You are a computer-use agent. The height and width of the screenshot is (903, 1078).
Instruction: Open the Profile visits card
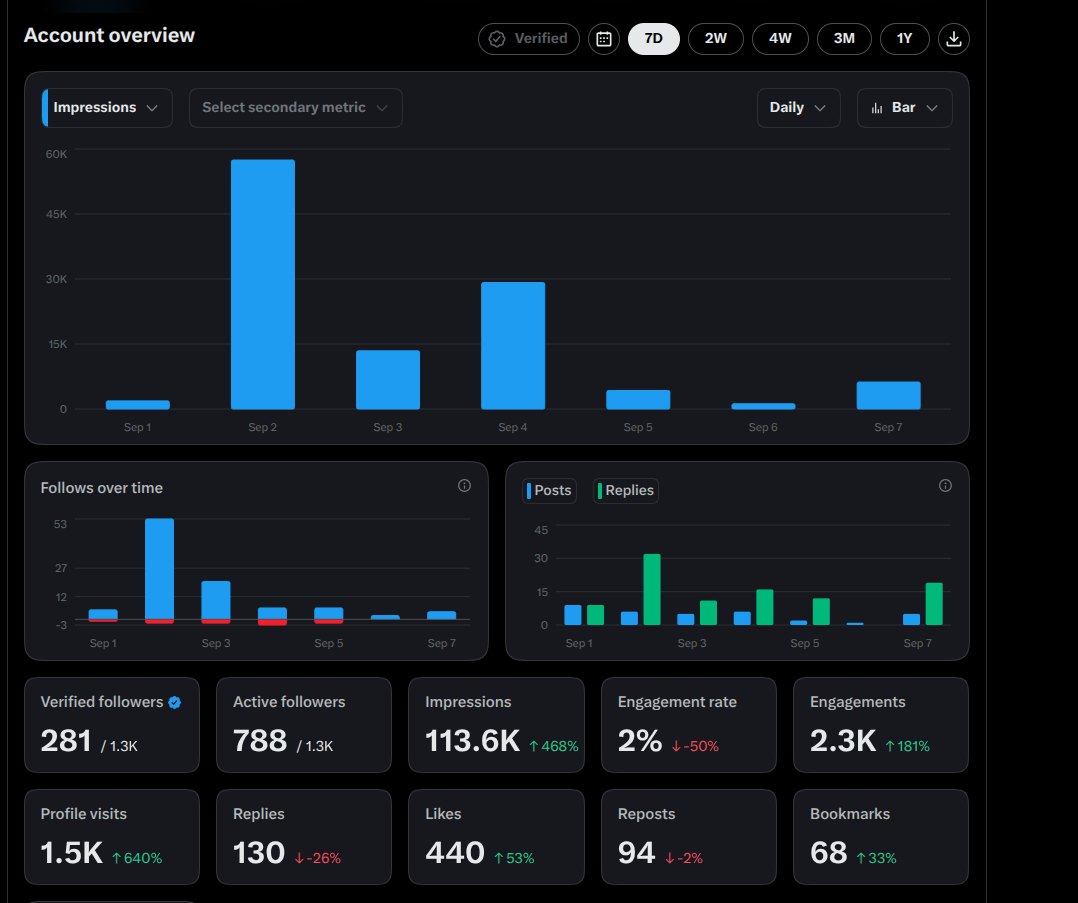click(x=112, y=837)
